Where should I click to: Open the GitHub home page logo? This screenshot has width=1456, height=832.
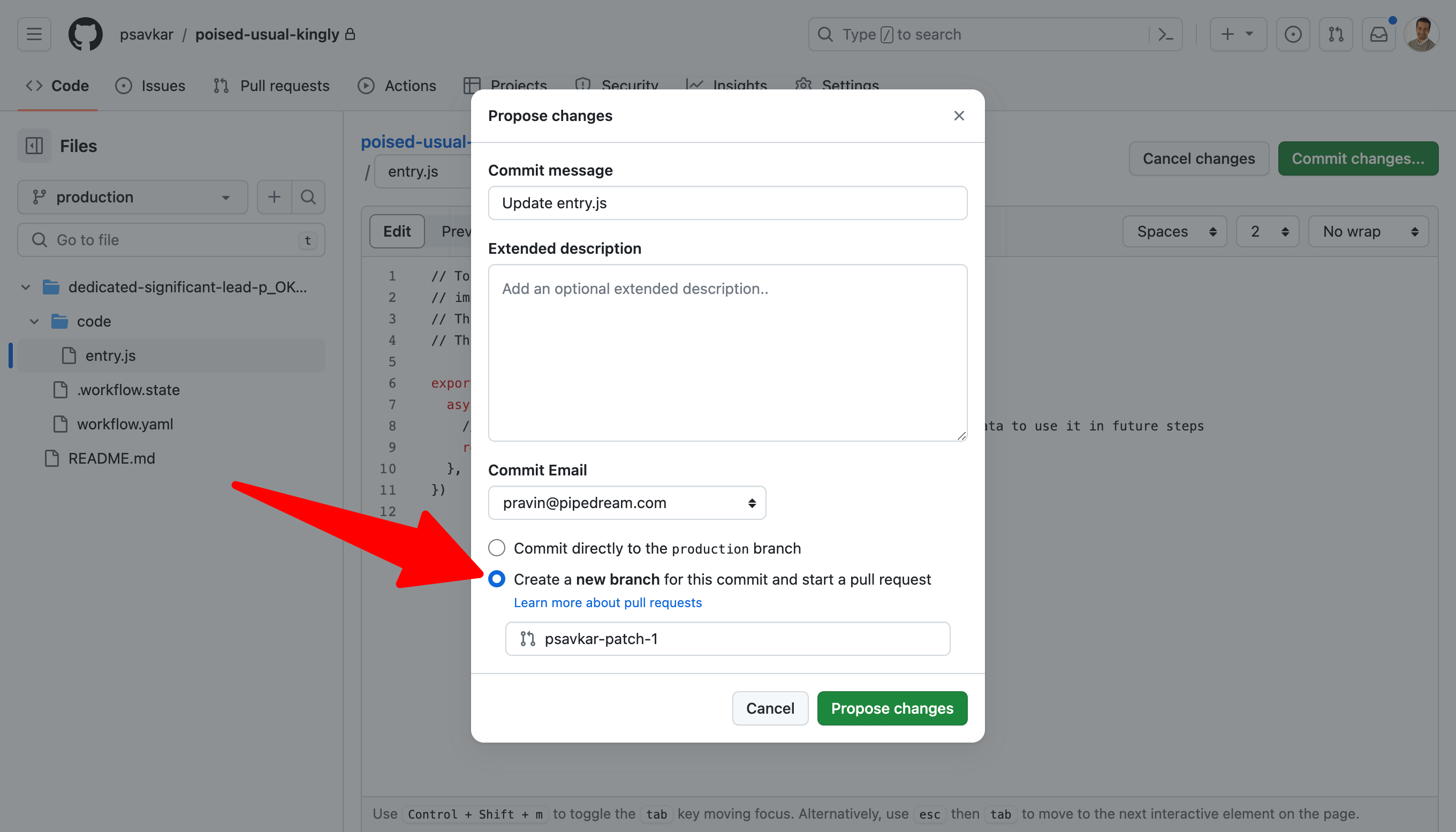[85, 34]
